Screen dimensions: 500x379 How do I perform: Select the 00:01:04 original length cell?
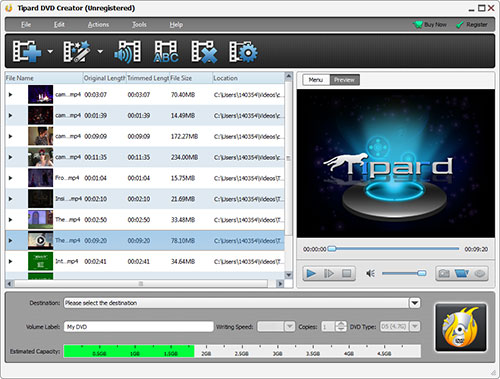[x=95, y=178]
